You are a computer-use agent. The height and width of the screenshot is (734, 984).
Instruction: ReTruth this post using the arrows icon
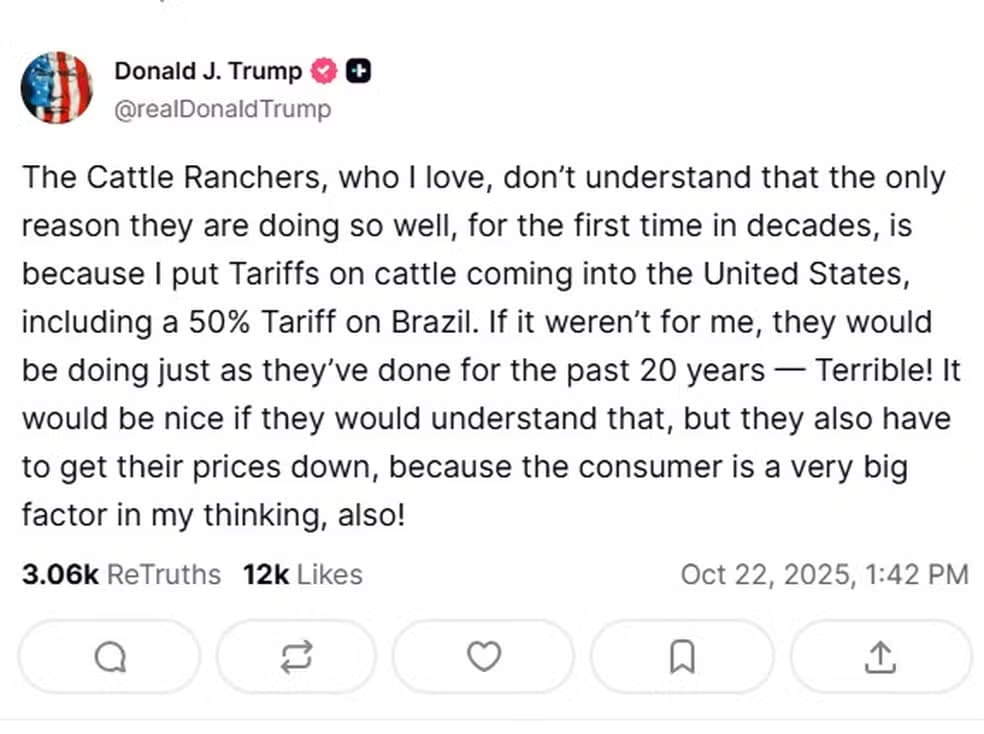297,657
